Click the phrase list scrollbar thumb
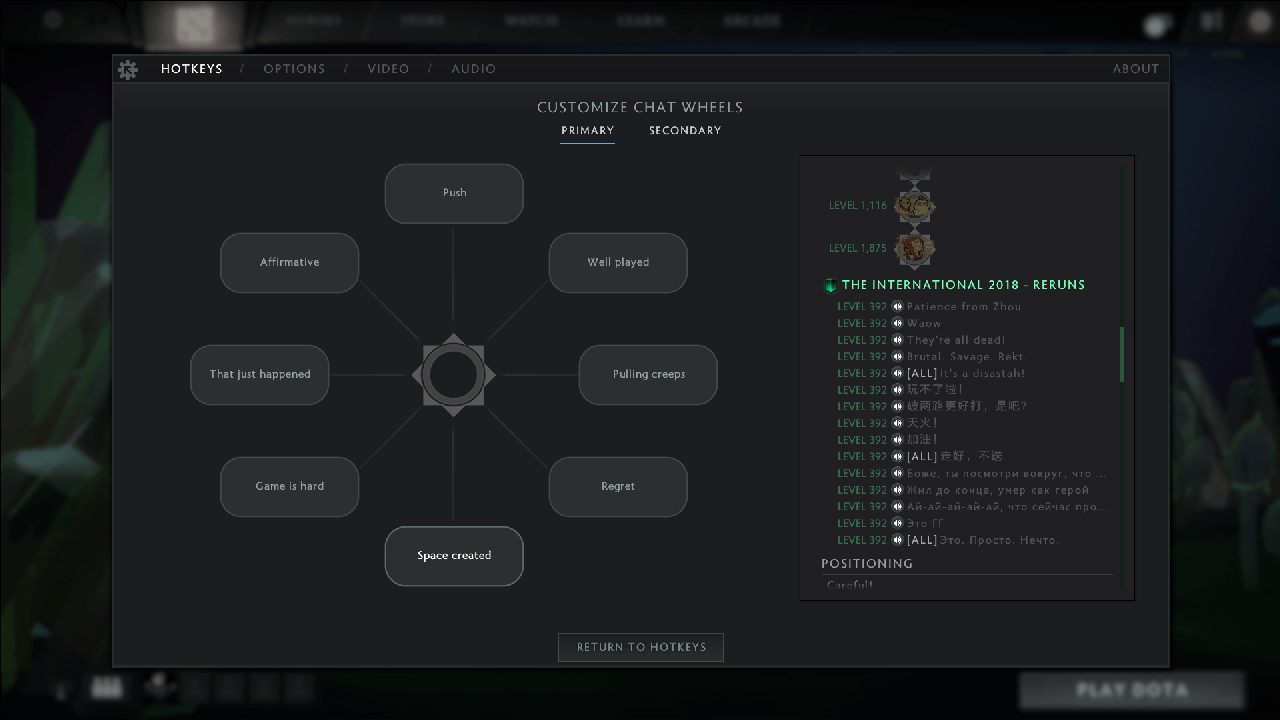1280x720 pixels. click(x=1121, y=354)
